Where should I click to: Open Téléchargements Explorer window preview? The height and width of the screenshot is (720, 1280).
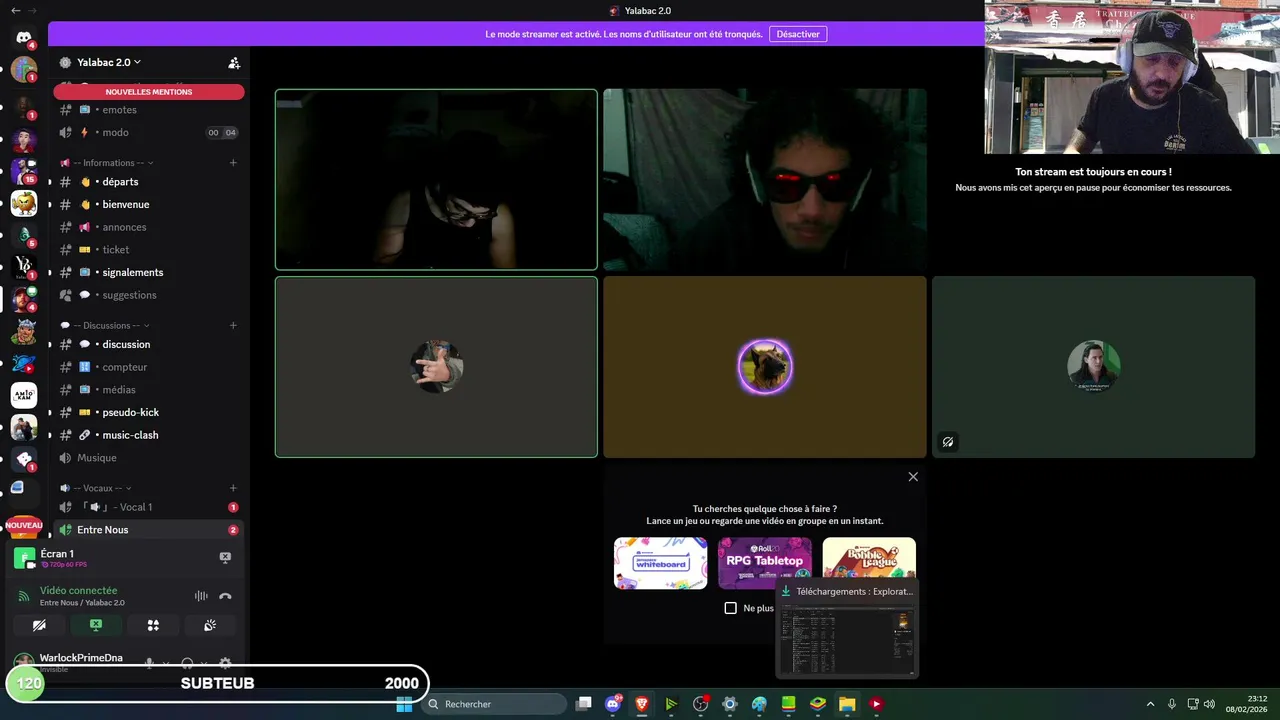click(x=847, y=629)
